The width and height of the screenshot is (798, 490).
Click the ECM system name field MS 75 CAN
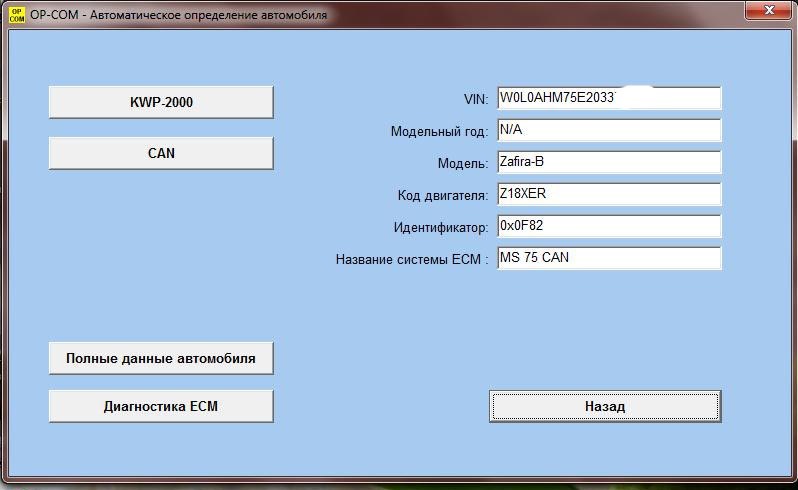point(609,258)
